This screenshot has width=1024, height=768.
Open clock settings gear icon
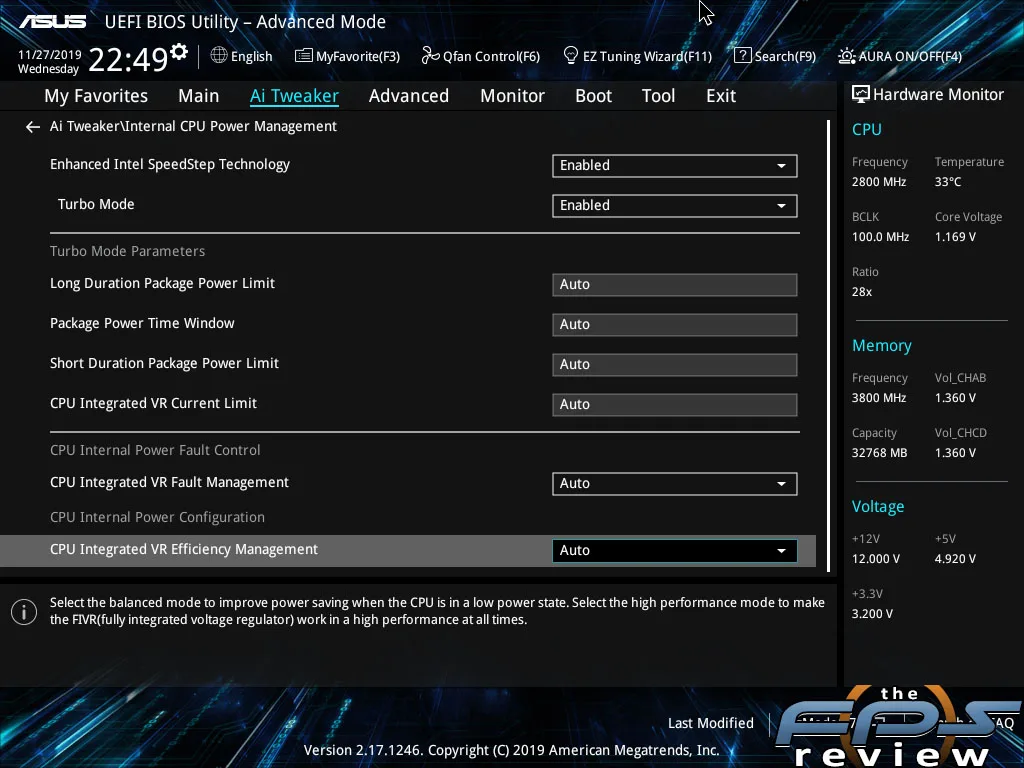[x=179, y=51]
